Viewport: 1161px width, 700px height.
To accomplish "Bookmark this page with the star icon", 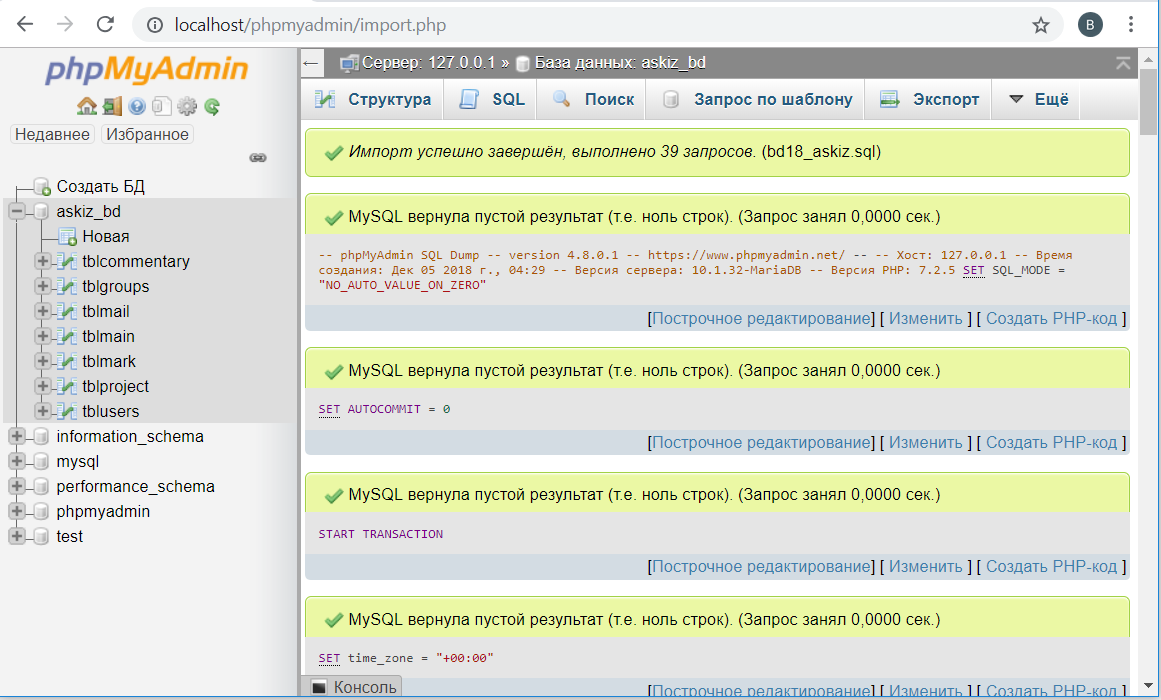I will (1041, 25).
